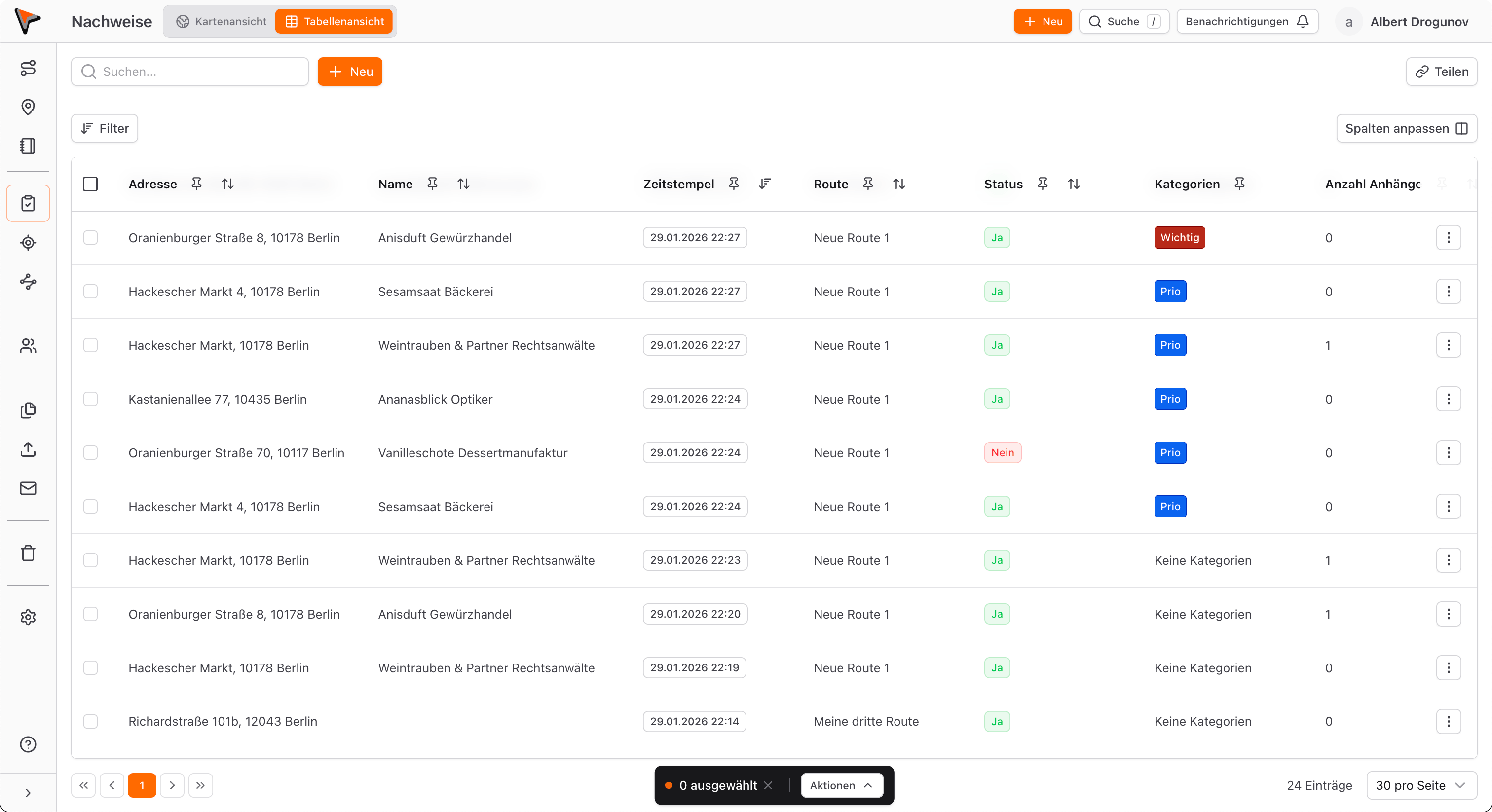Open Spalten anpassen
The width and height of the screenshot is (1492, 812).
point(1406,128)
